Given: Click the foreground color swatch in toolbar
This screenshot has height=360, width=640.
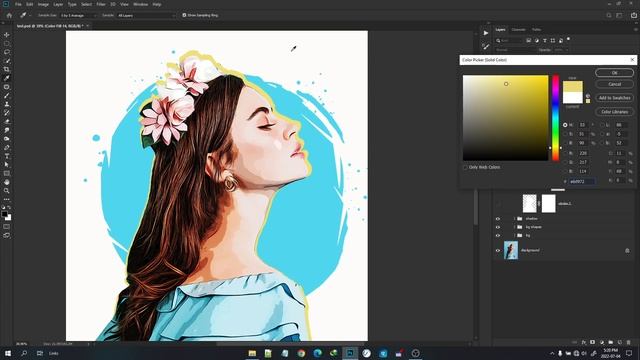Looking at the screenshot, I should [x=4, y=214].
